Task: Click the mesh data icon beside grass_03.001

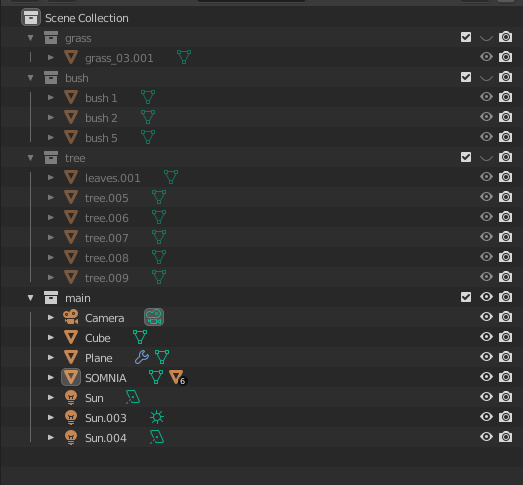Action: pyautogui.click(x=184, y=57)
